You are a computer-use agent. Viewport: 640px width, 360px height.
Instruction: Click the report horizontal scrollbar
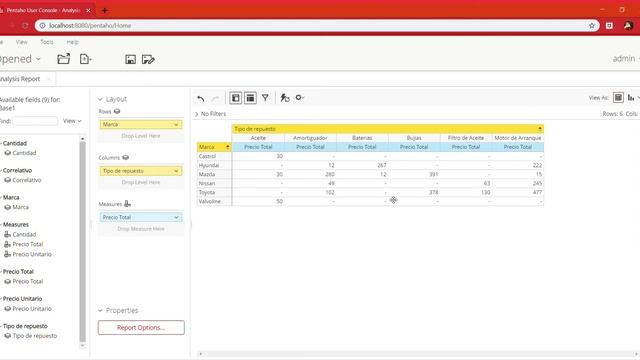tap(418, 354)
